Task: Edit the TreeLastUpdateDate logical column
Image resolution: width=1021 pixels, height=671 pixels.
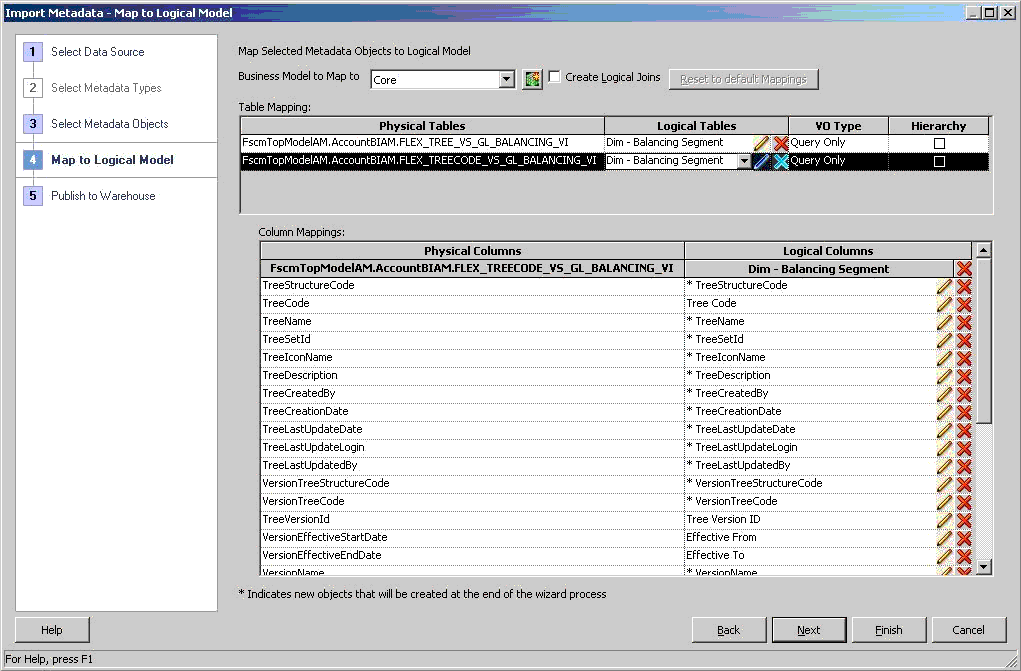Action: click(x=944, y=430)
